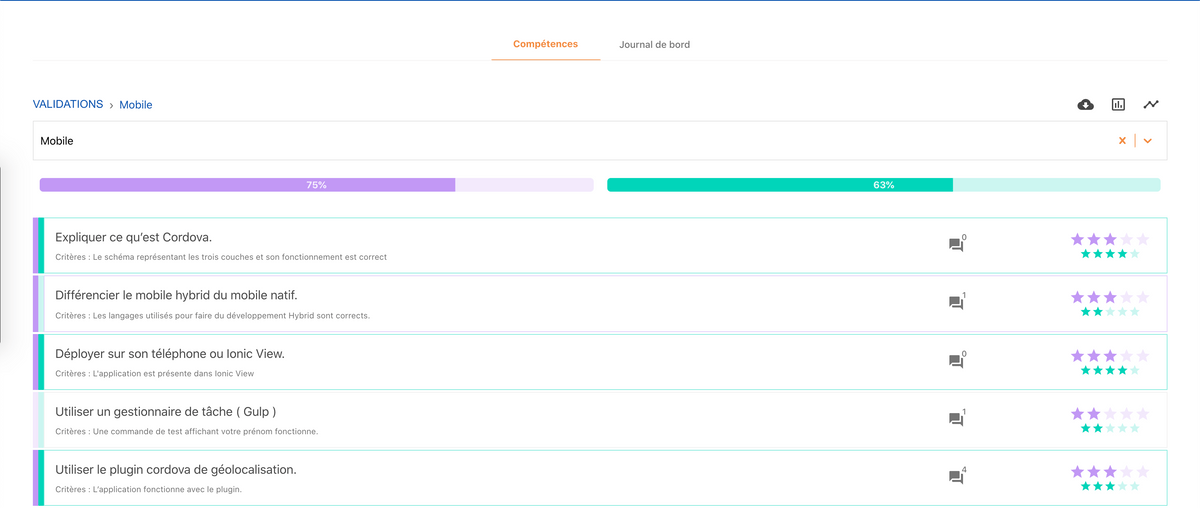This screenshot has width=1200, height=508.
Task: Click the teal stars for géolocalisation row
Action: pyautogui.click(x=1110, y=486)
